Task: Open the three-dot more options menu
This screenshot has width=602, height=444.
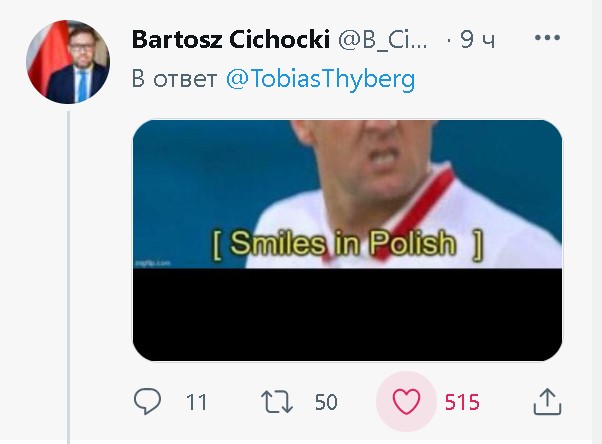Action: click(547, 38)
